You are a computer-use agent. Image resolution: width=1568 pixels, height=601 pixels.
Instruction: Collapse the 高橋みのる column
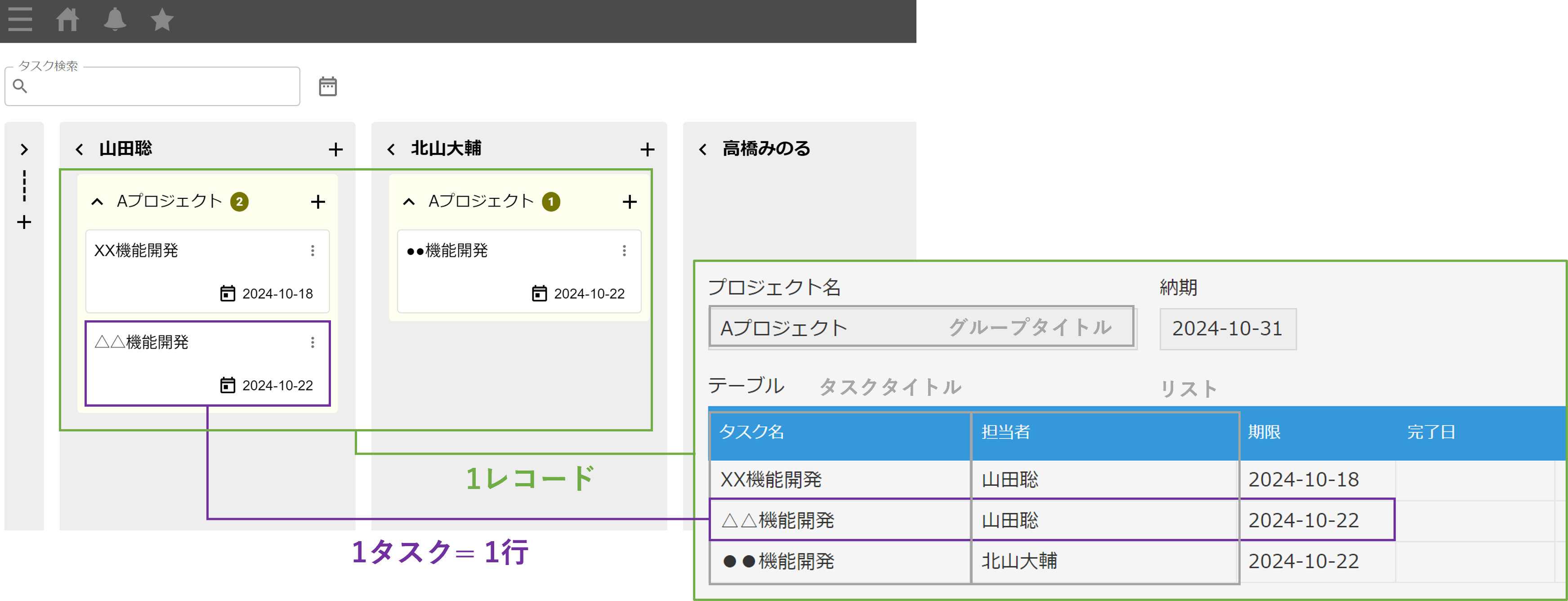pyautogui.click(x=702, y=149)
